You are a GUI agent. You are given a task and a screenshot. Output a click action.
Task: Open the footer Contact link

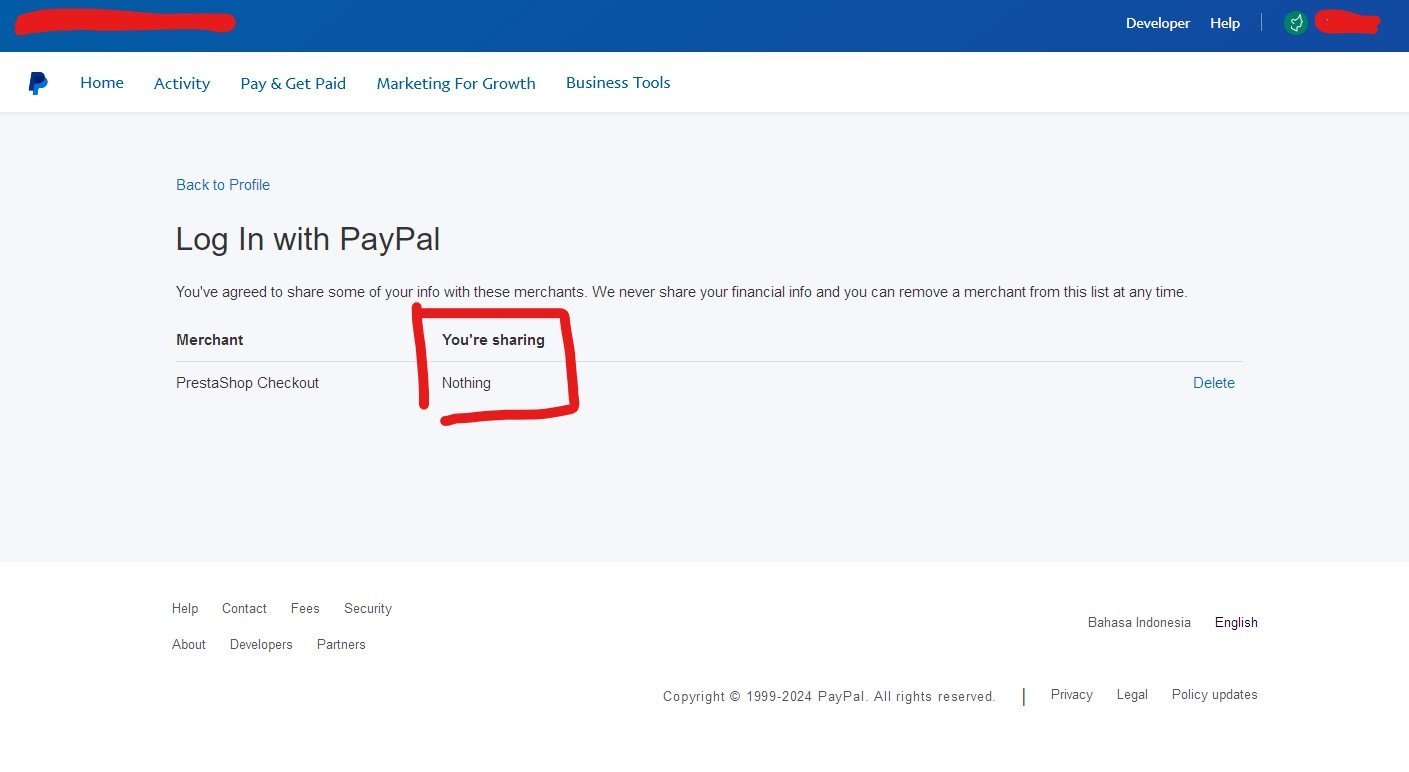pyautogui.click(x=244, y=609)
